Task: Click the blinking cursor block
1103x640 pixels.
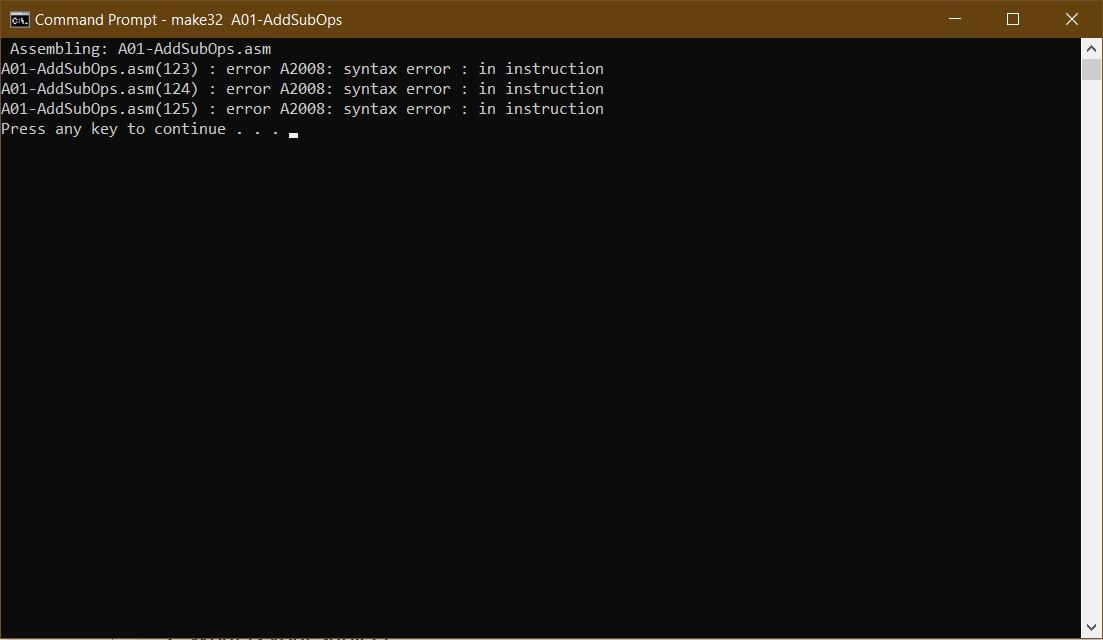Action: point(295,133)
